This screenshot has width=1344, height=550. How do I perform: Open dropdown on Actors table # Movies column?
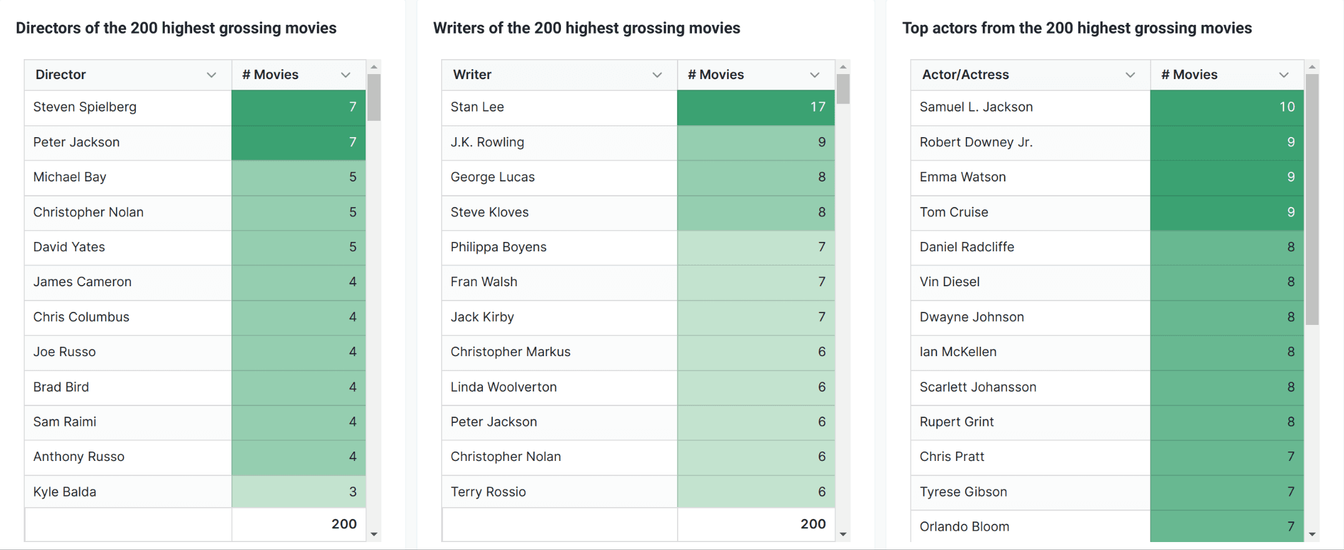1284,75
